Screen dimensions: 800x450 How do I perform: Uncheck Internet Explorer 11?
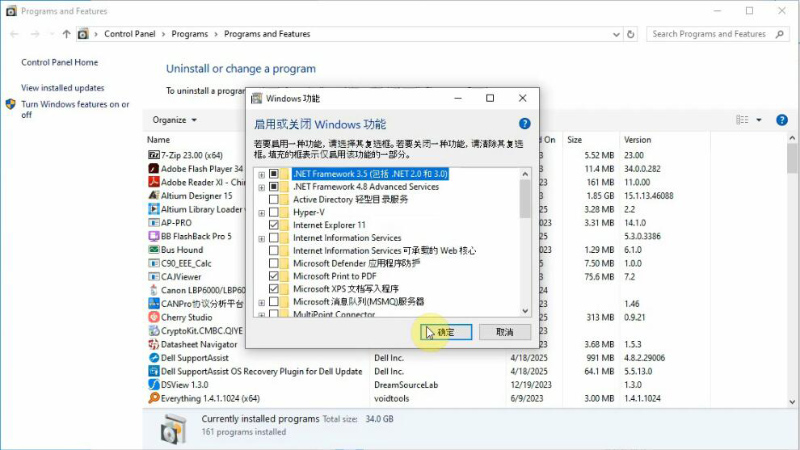pos(273,225)
